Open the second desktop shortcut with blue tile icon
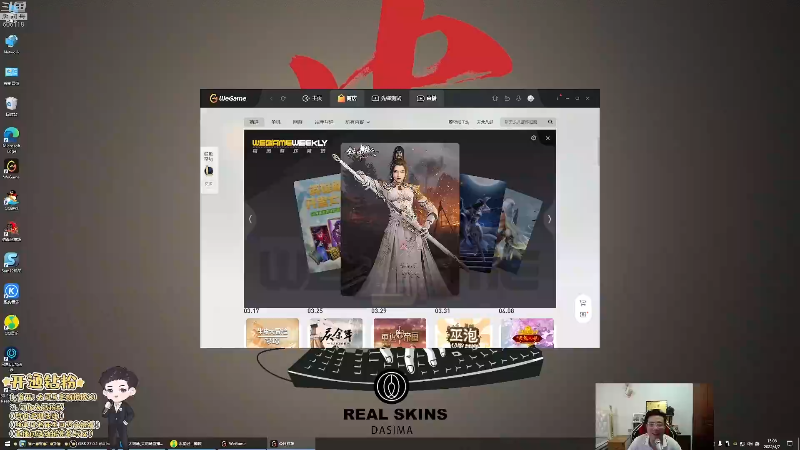This screenshot has width=800, height=450. (11, 75)
